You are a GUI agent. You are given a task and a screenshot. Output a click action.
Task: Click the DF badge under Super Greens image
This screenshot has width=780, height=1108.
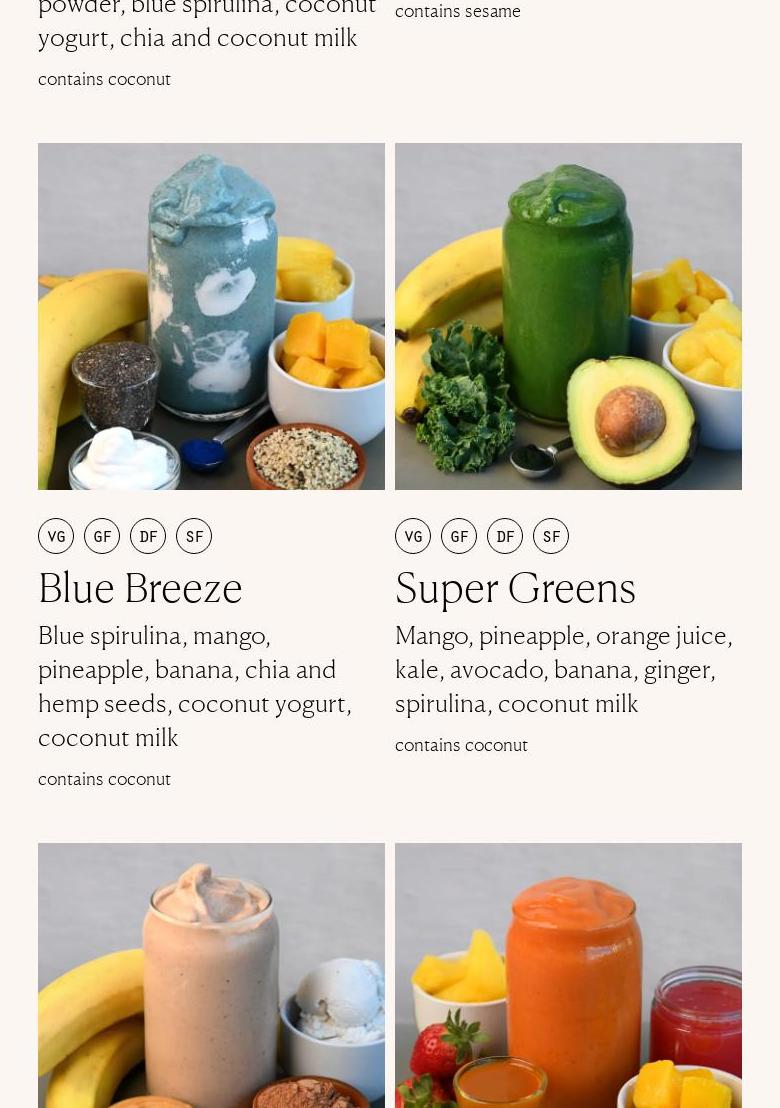click(x=504, y=536)
